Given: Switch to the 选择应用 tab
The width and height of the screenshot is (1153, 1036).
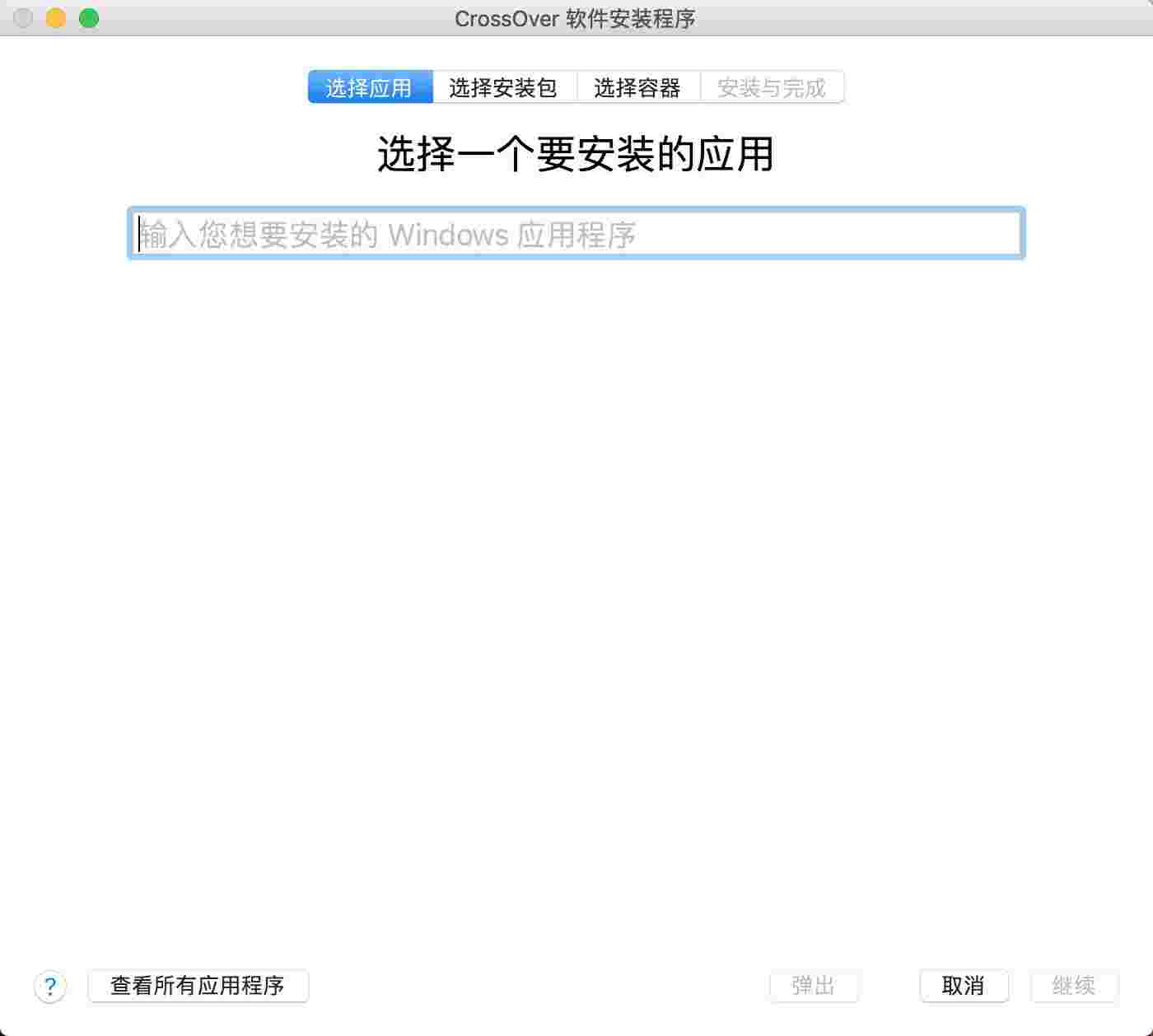Looking at the screenshot, I should pyautogui.click(x=371, y=87).
